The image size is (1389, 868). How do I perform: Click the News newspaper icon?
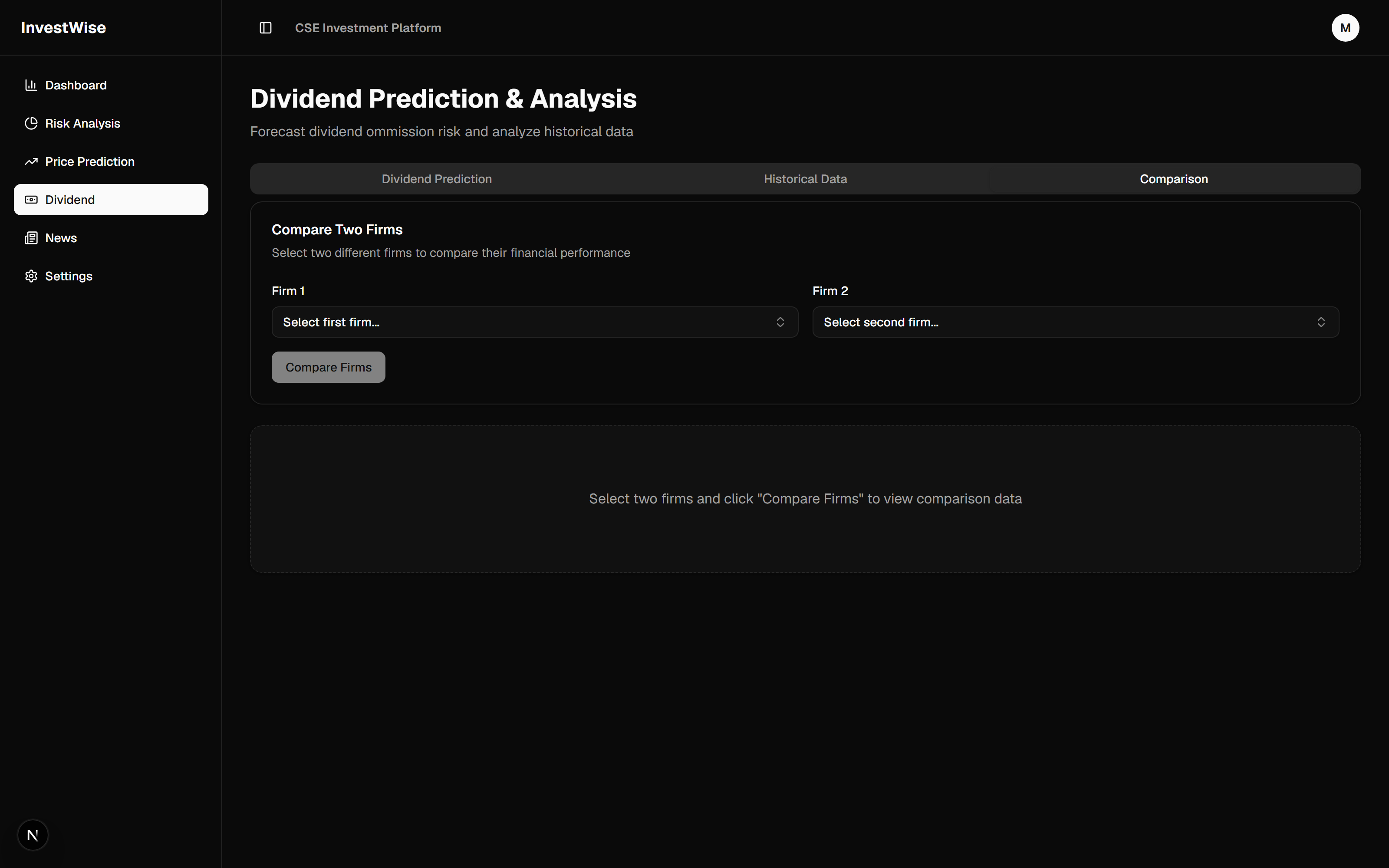pyautogui.click(x=31, y=238)
